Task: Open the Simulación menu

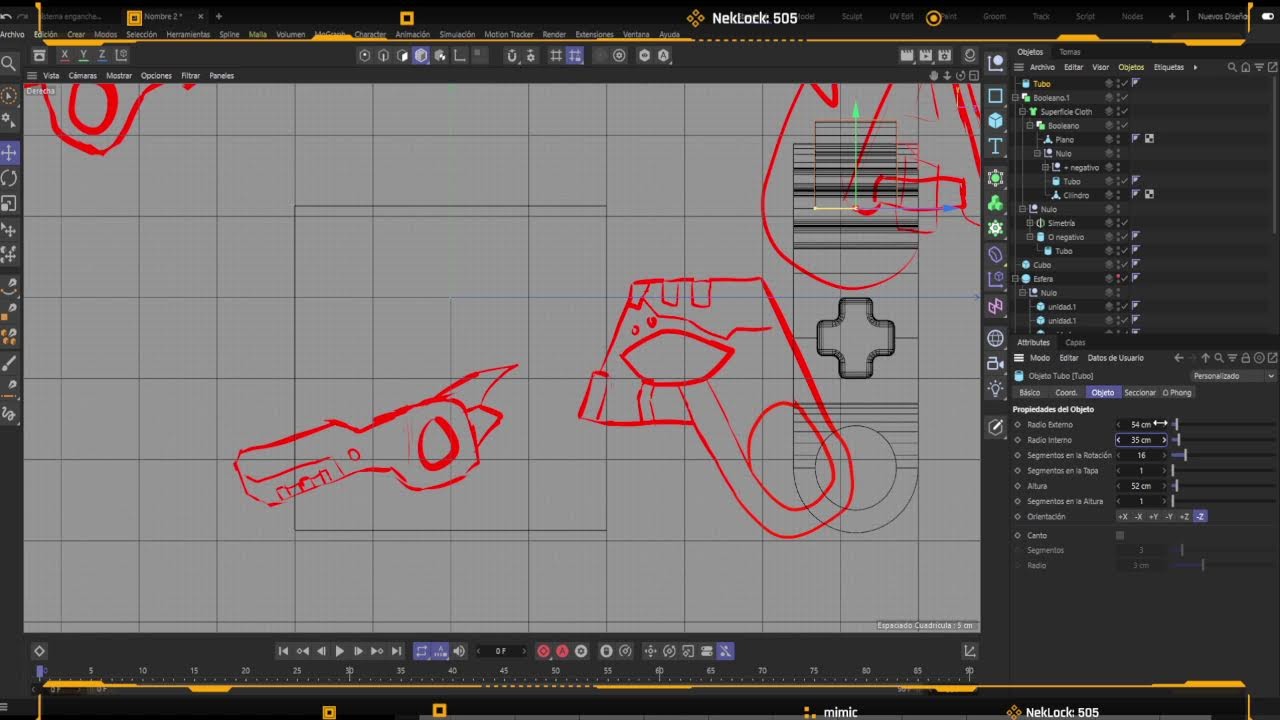Action: coord(457,34)
